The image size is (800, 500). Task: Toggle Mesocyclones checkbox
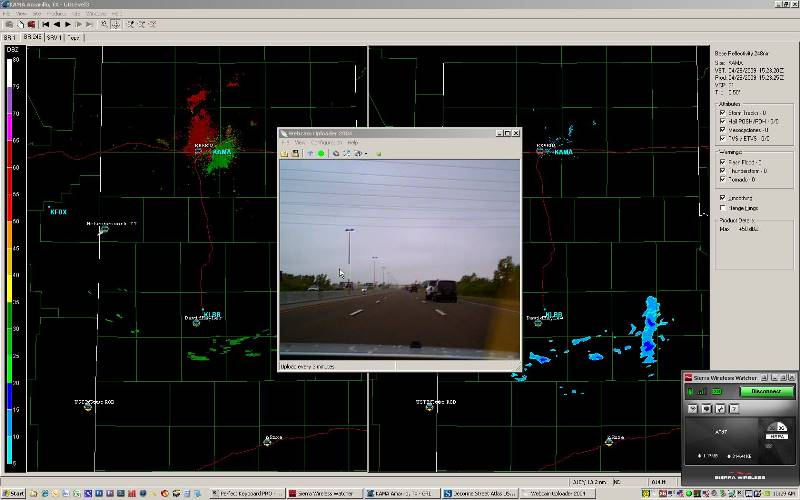click(722, 130)
